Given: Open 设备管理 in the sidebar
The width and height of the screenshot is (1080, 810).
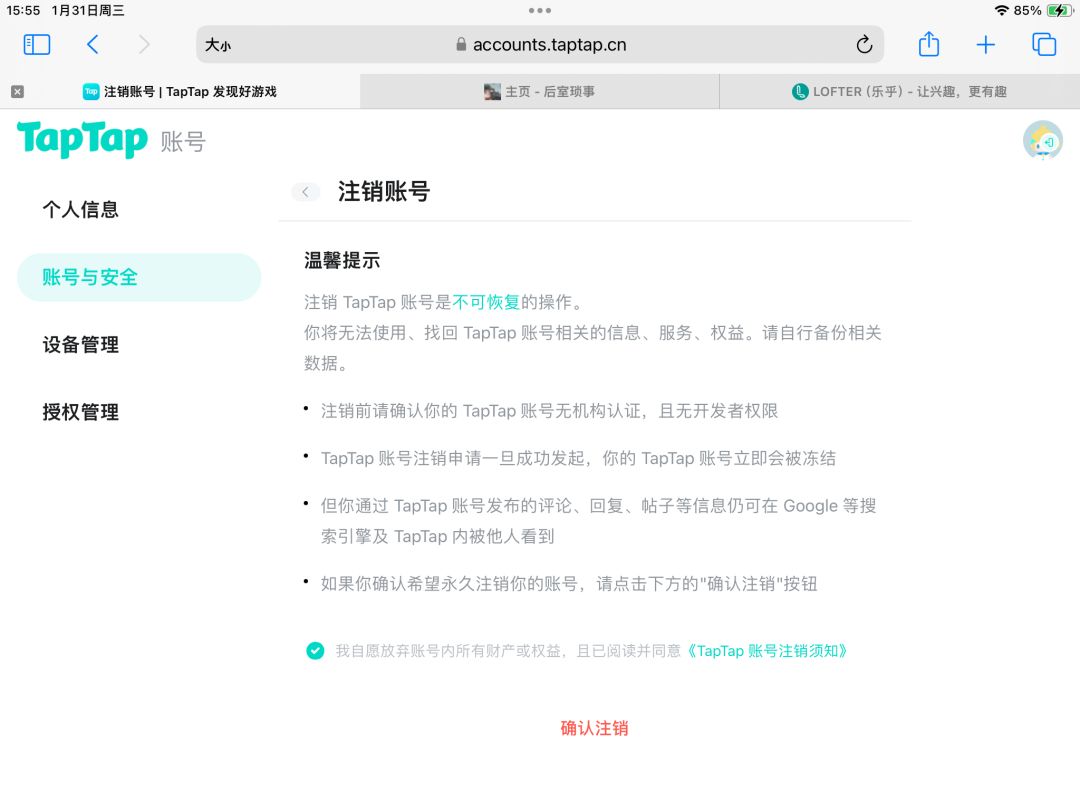Looking at the screenshot, I should 81,344.
